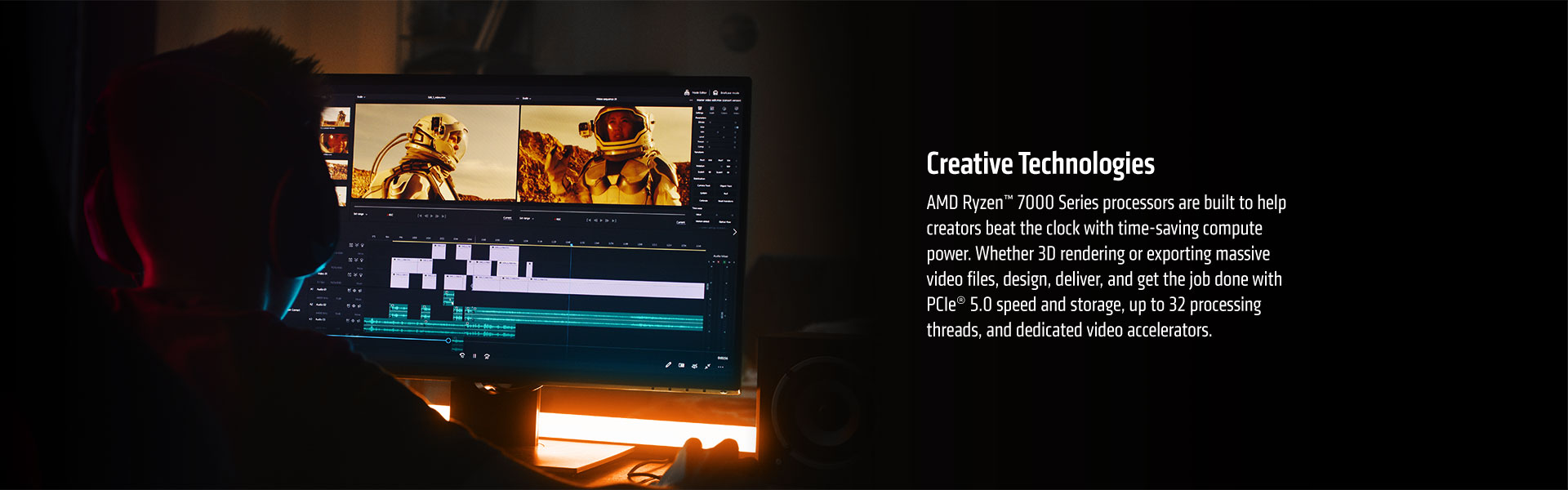Adjust the timeline zoom slider handle

point(448,340)
